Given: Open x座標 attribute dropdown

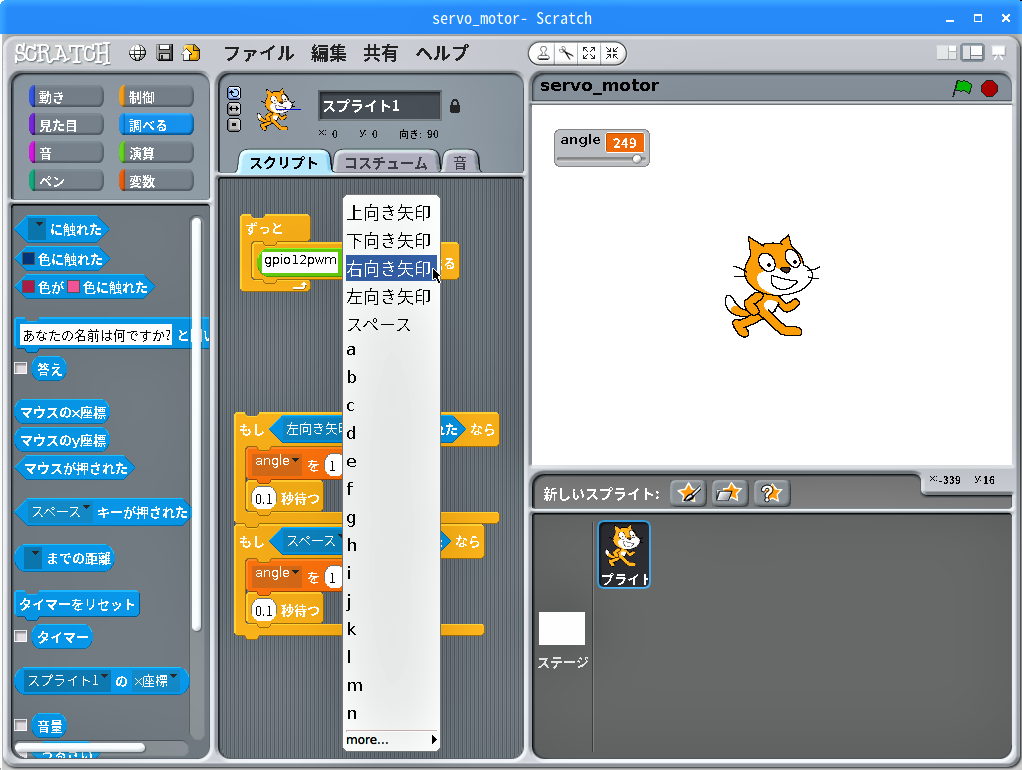Looking at the screenshot, I should click(156, 681).
